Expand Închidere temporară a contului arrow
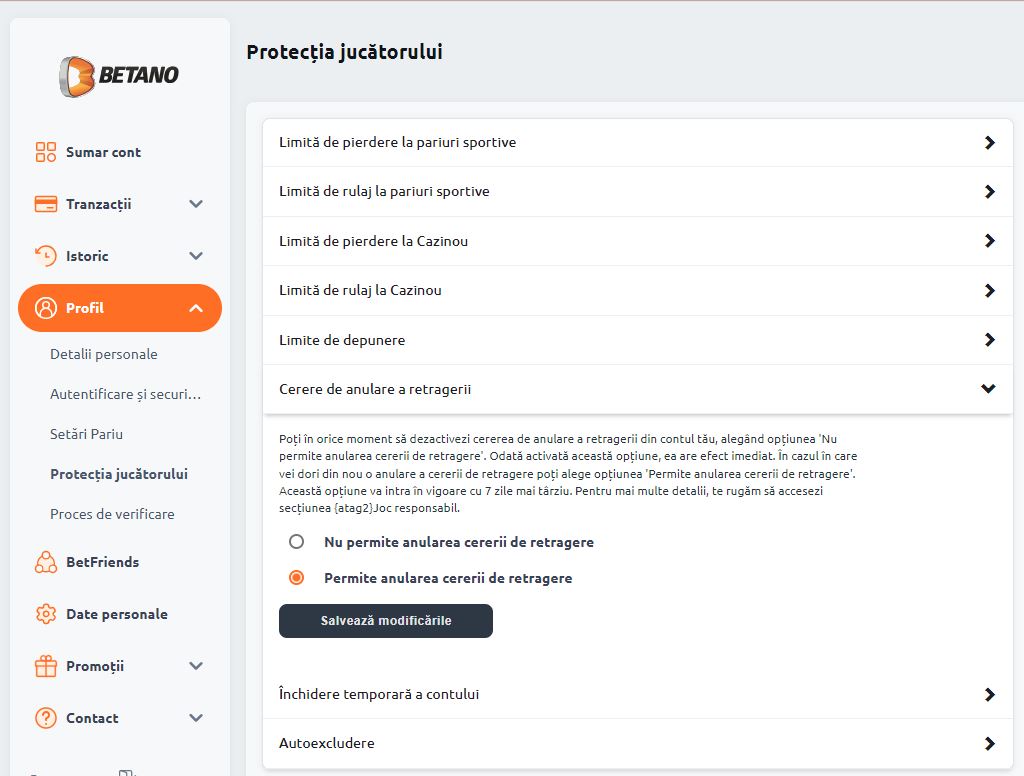Screen dimensions: 1024x776 (x=989, y=694)
